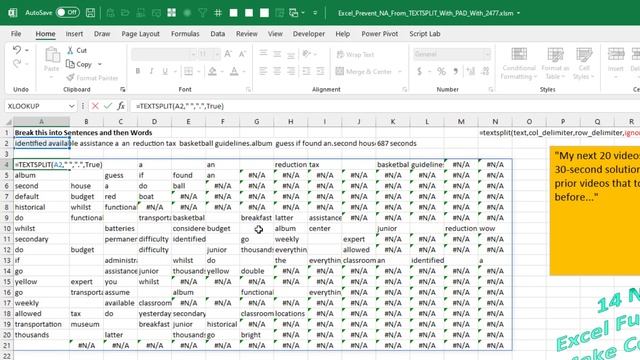Click cell containing 'historical' in row 8
Image resolution: width=640 pixels, height=360 pixels.
(x=41, y=207)
